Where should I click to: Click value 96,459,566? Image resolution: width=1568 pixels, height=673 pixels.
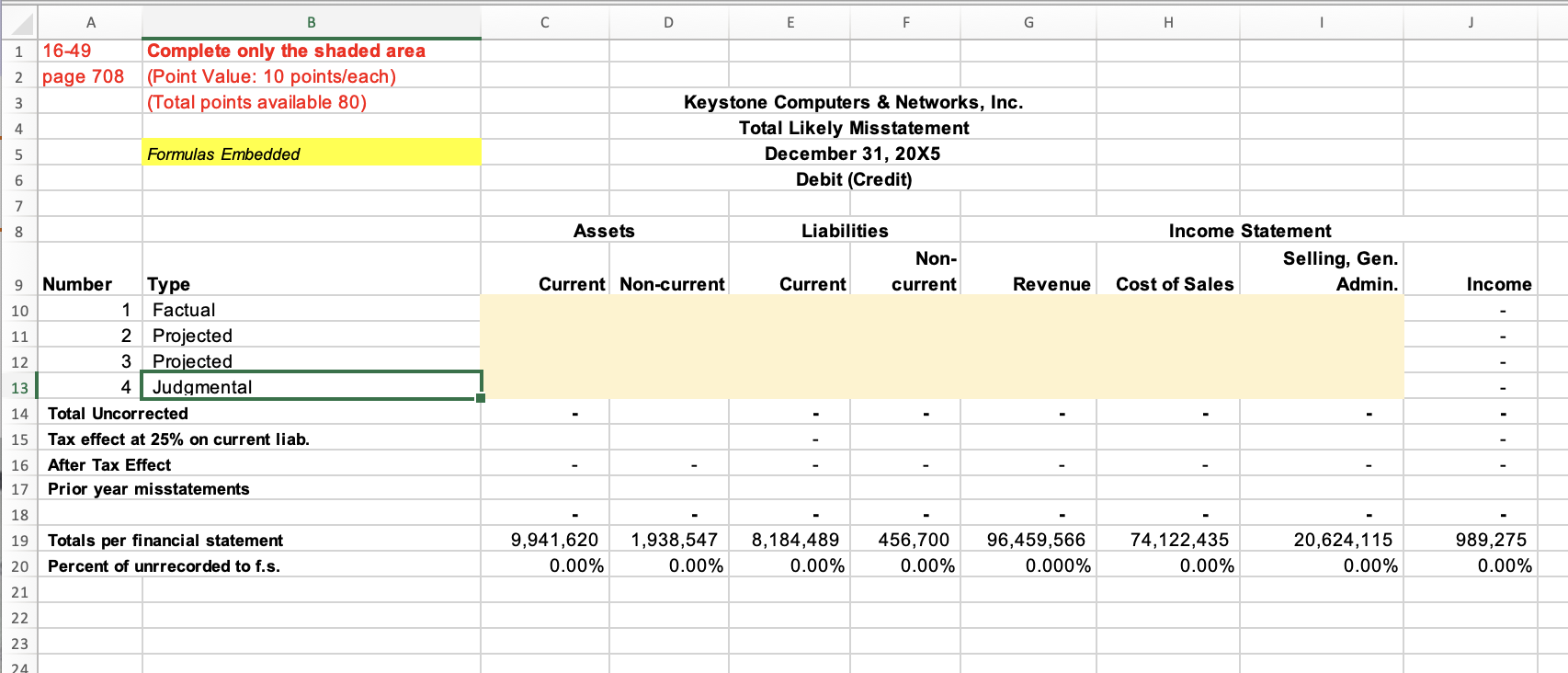click(x=1036, y=540)
